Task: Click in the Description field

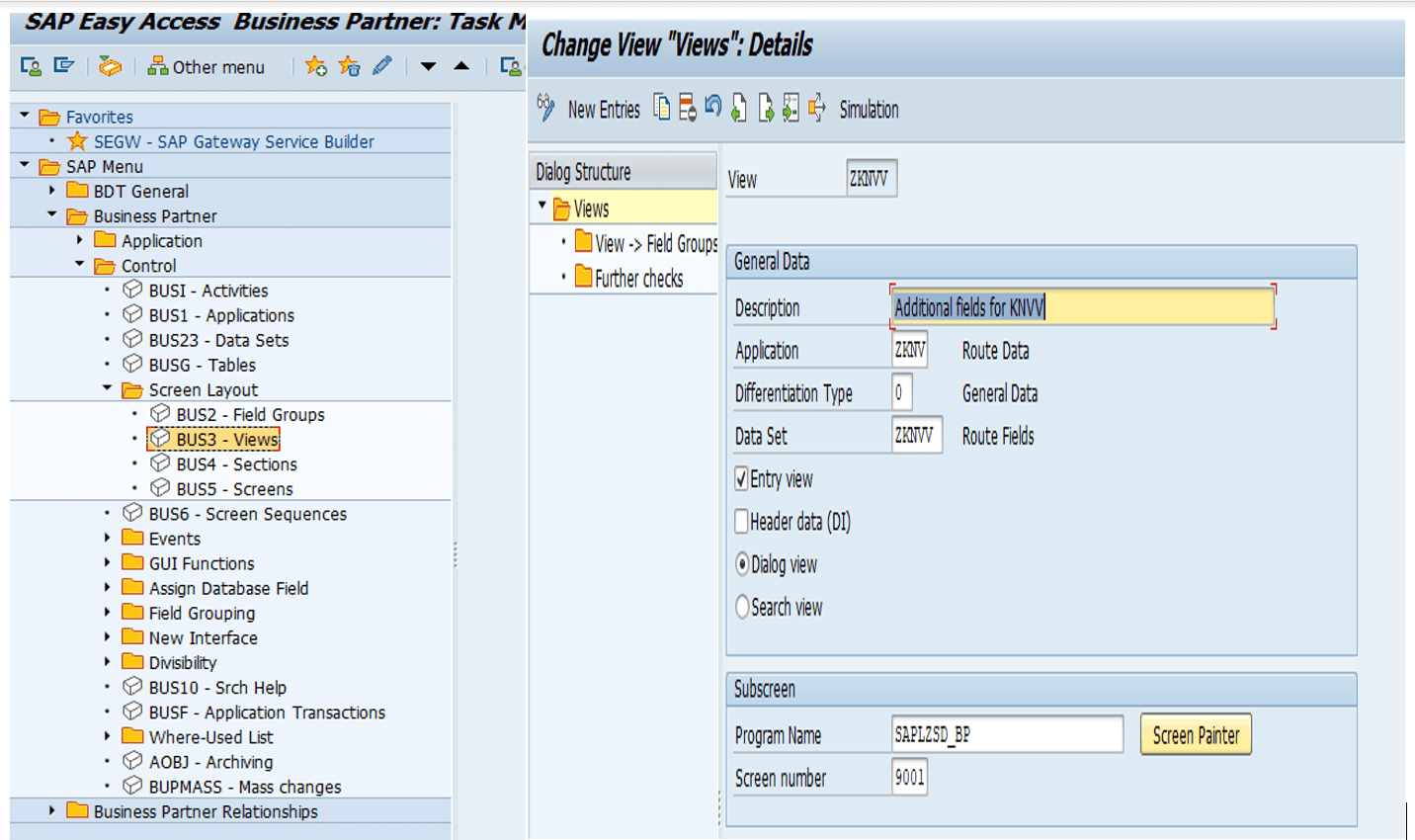Action: (x=1083, y=307)
